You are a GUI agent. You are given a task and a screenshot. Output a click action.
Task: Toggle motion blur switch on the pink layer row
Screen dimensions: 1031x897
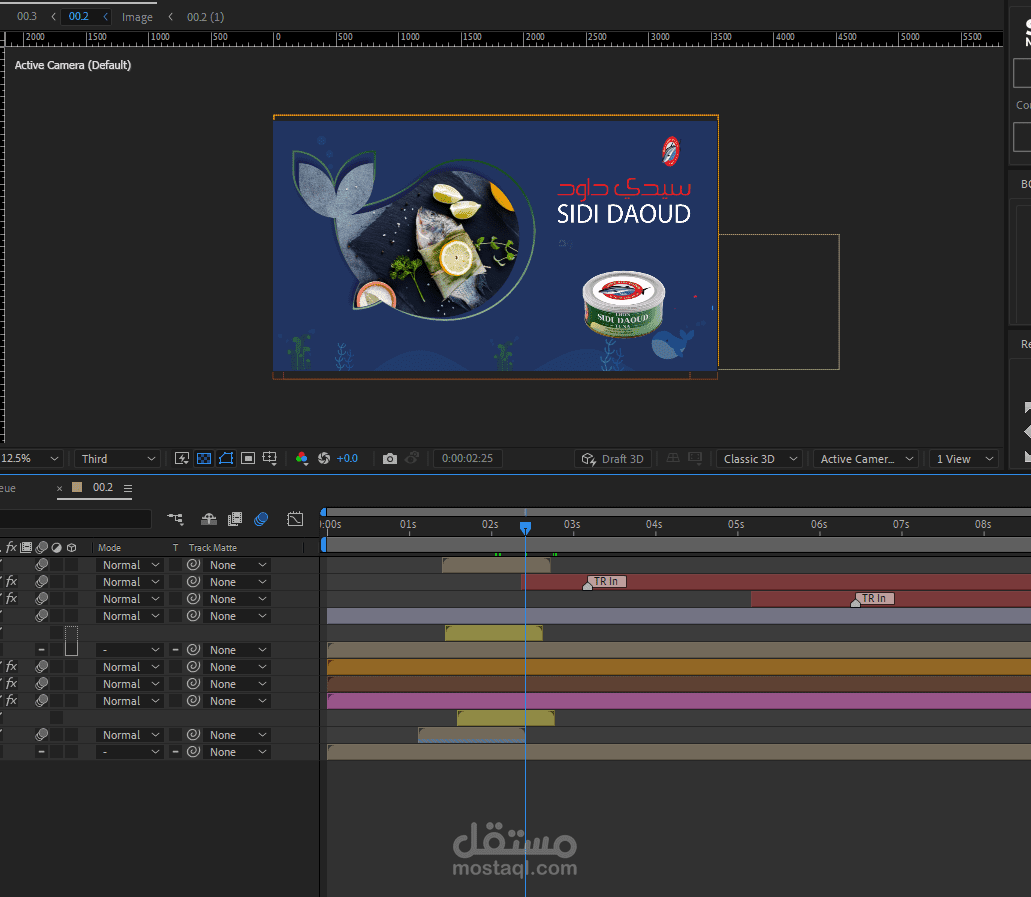(x=41, y=700)
